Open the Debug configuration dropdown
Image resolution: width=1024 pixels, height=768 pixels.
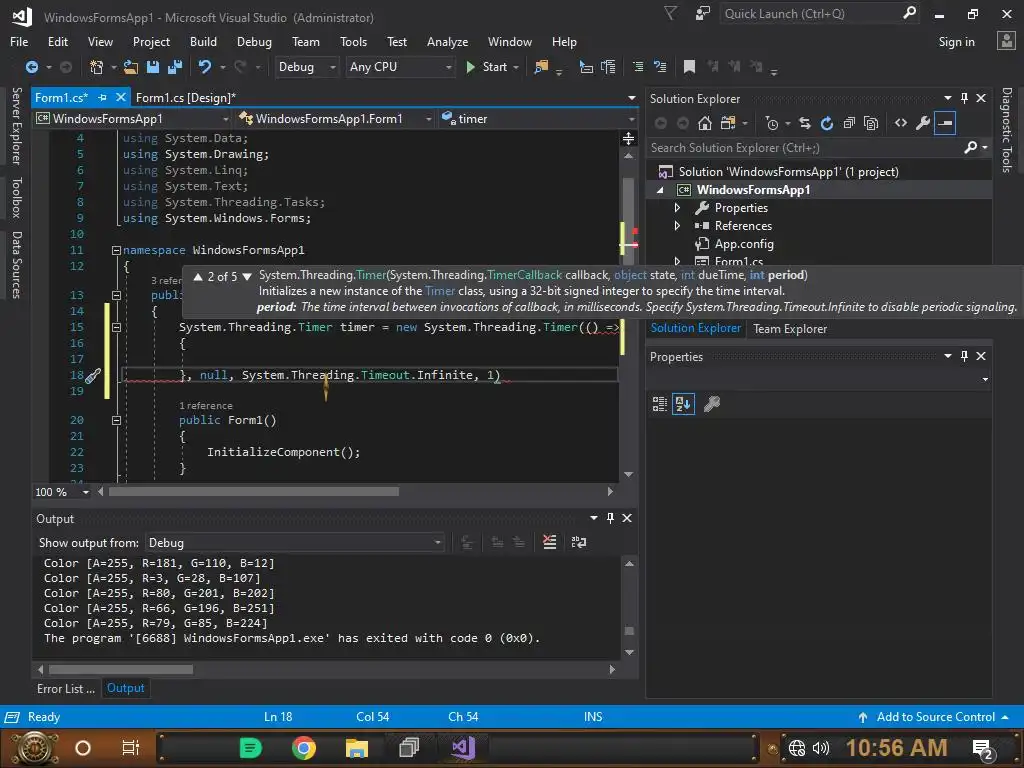[307, 67]
